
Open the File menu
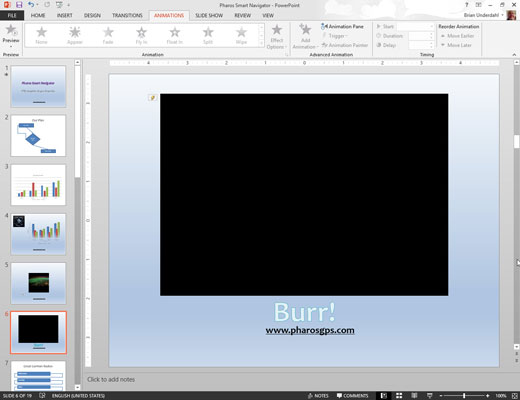pos(12,15)
